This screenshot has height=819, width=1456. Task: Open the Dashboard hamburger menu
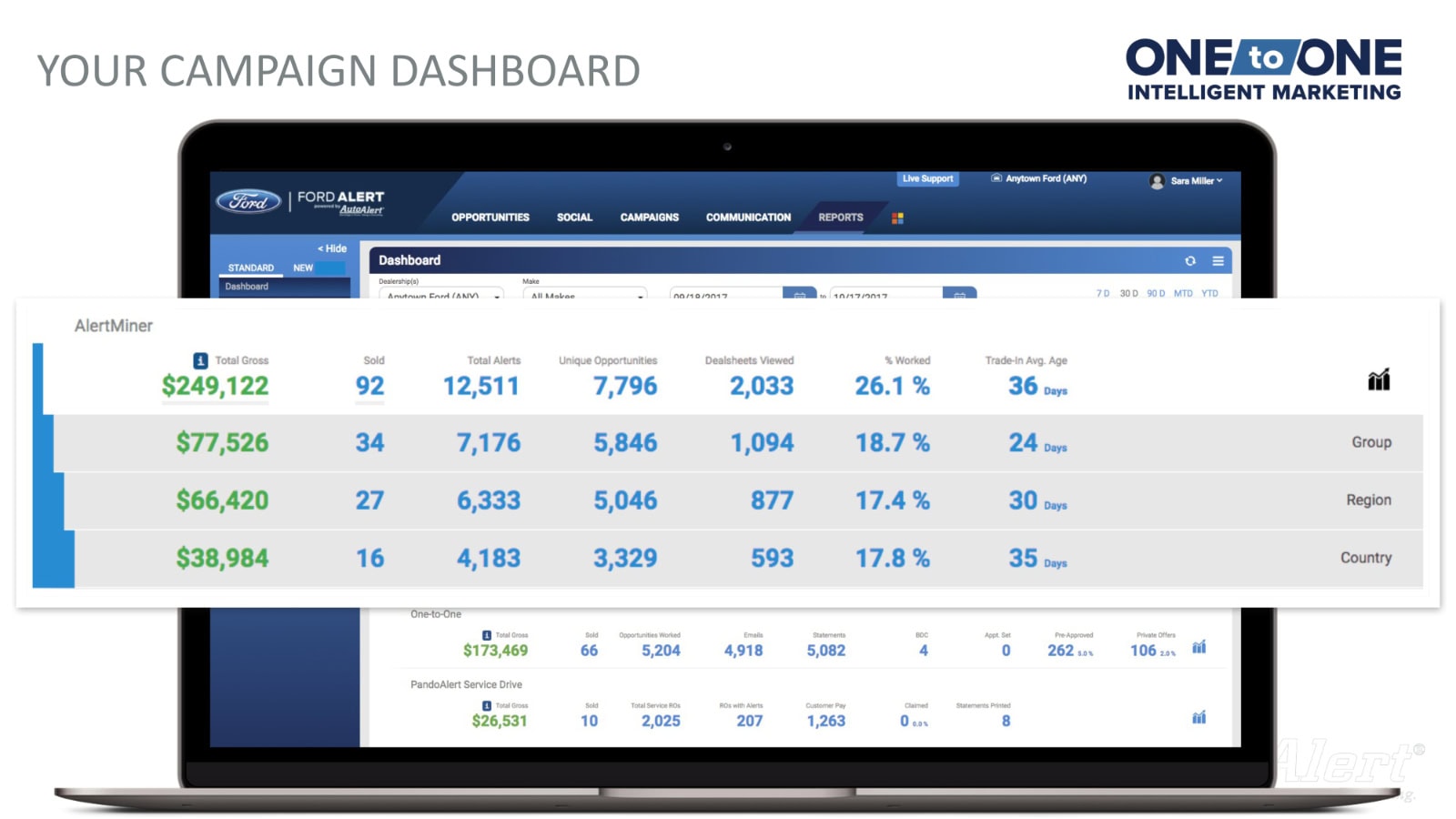[x=1218, y=261]
